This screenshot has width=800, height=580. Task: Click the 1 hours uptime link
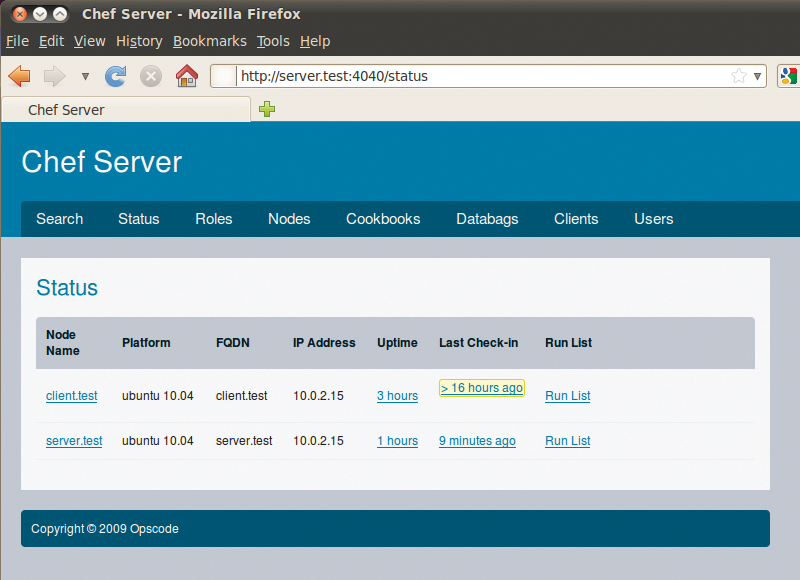(x=397, y=441)
